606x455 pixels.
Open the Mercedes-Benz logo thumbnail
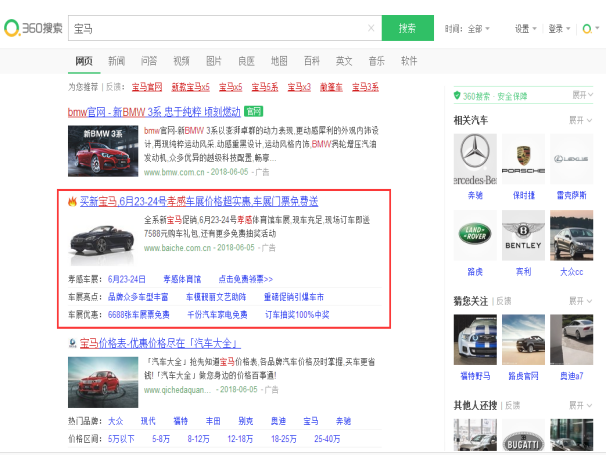[475, 159]
